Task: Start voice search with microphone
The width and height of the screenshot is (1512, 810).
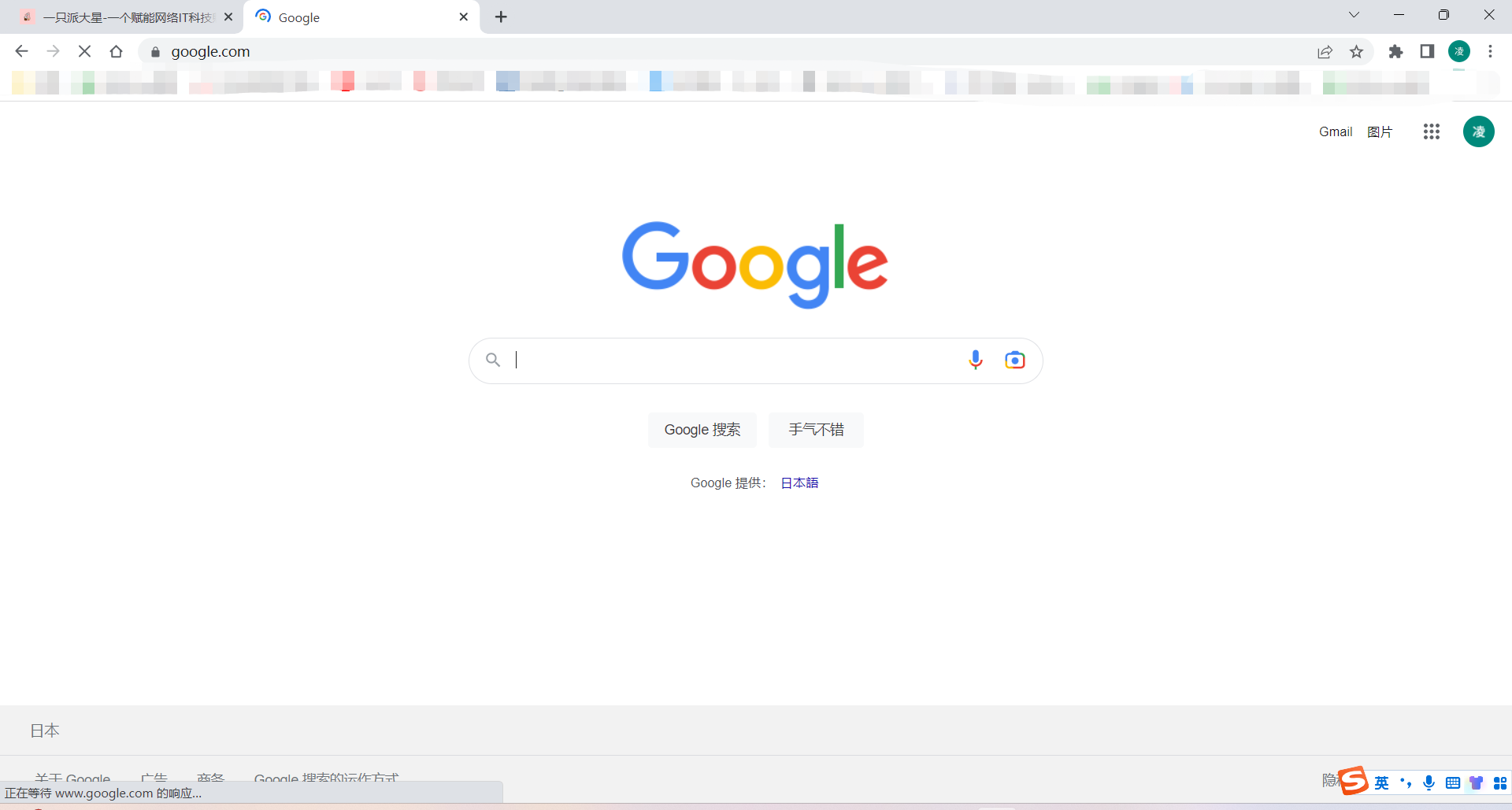Action: (975, 360)
